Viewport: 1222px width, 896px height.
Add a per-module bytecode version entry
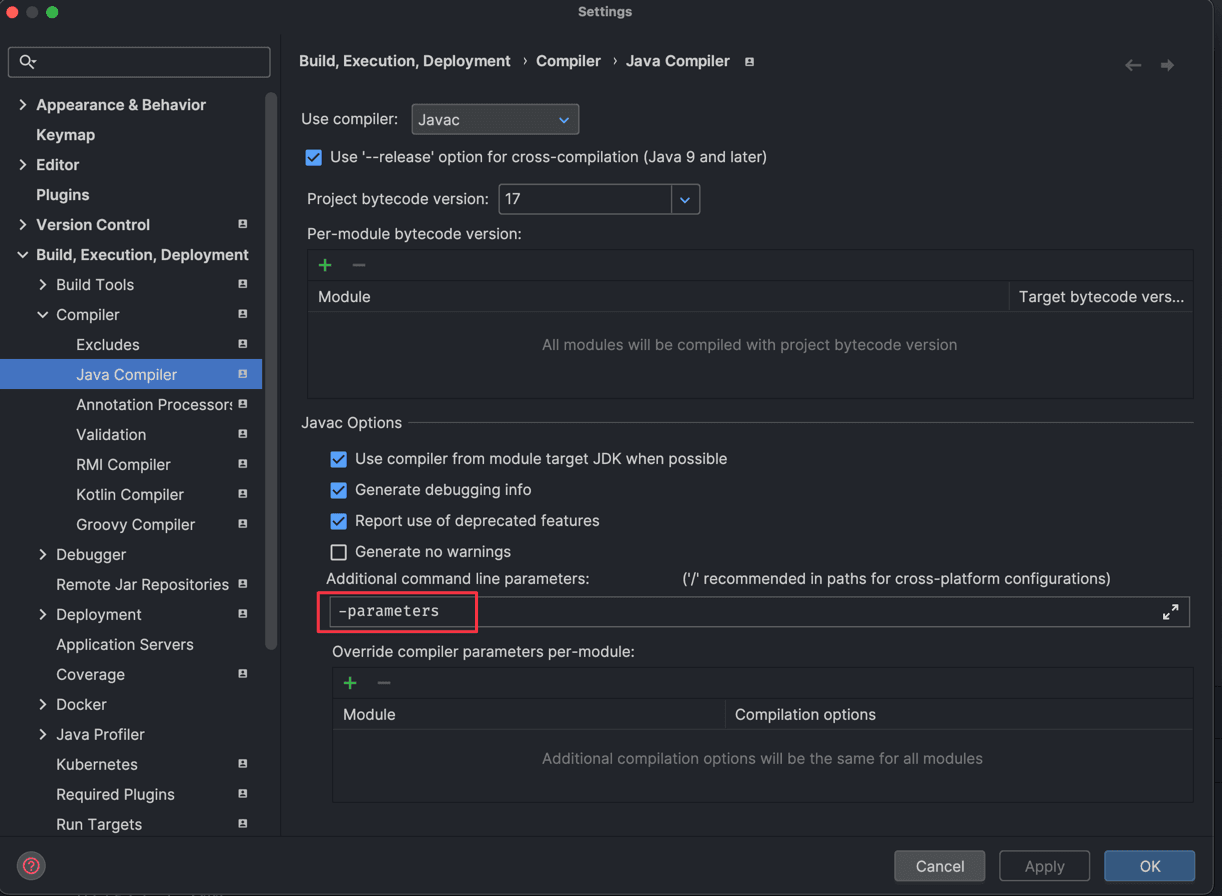(x=325, y=265)
